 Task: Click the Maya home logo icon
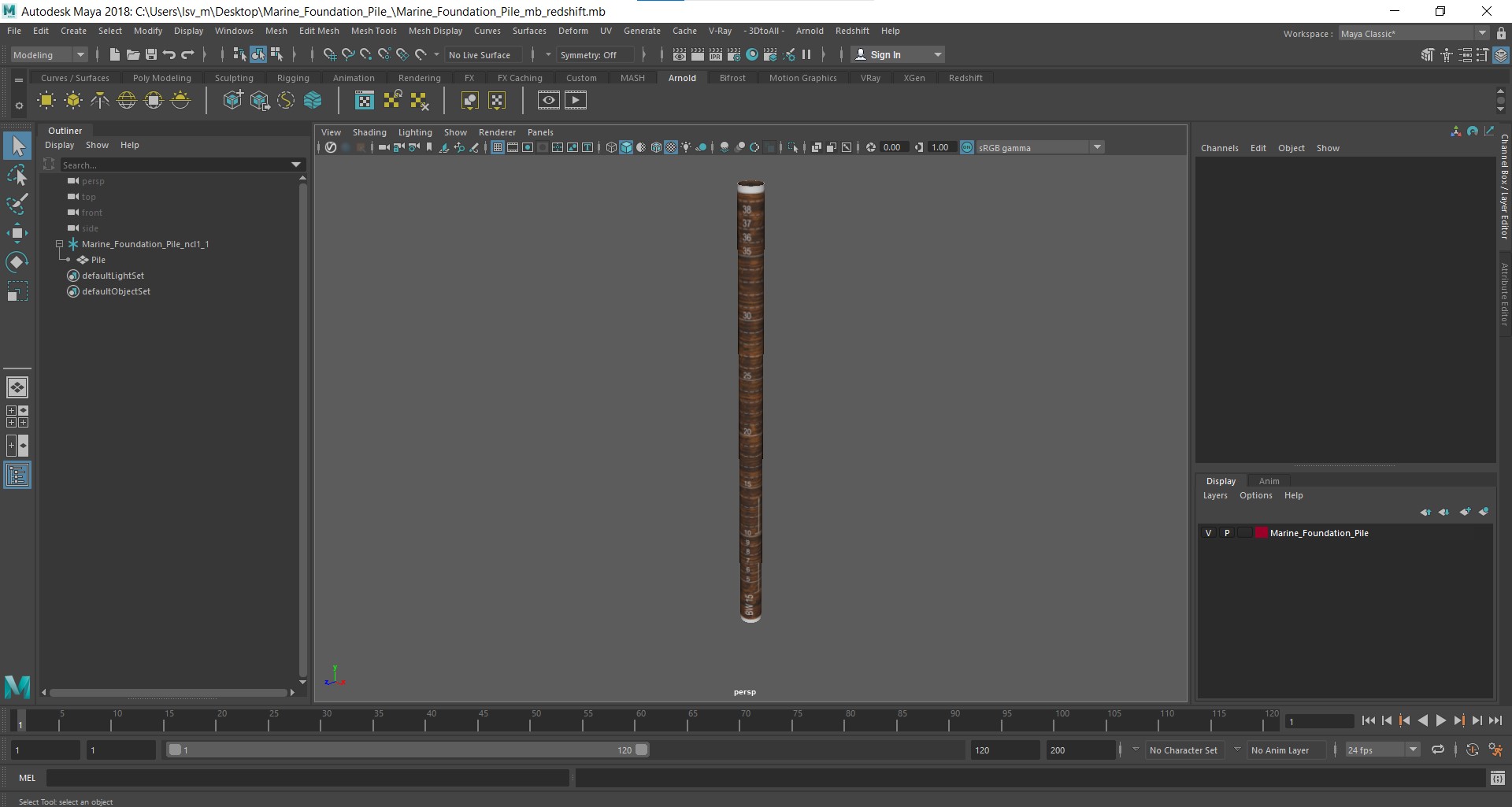[17, 687]
